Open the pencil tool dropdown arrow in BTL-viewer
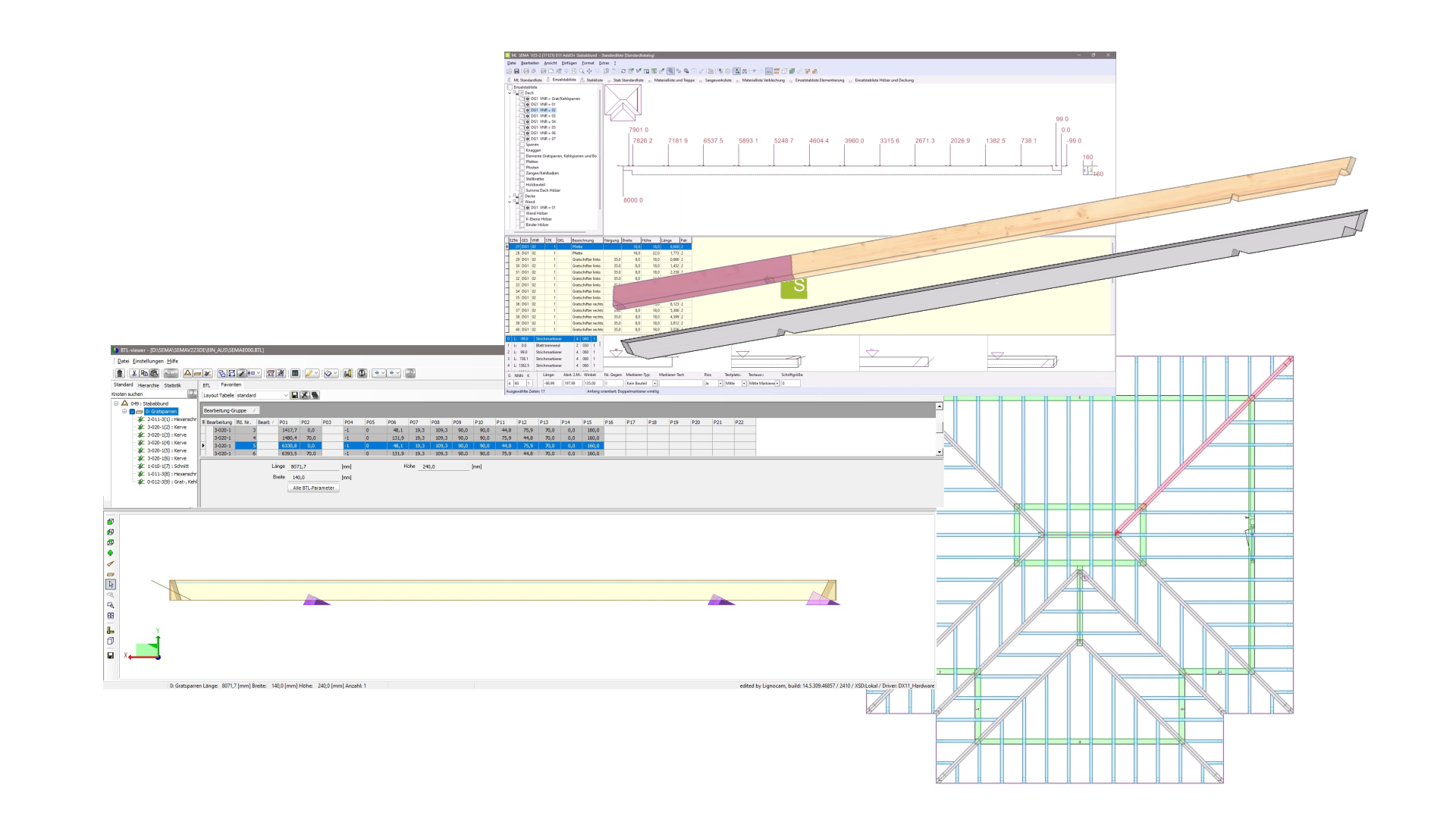Screen dimensions: 1456x819 (316, 373)
